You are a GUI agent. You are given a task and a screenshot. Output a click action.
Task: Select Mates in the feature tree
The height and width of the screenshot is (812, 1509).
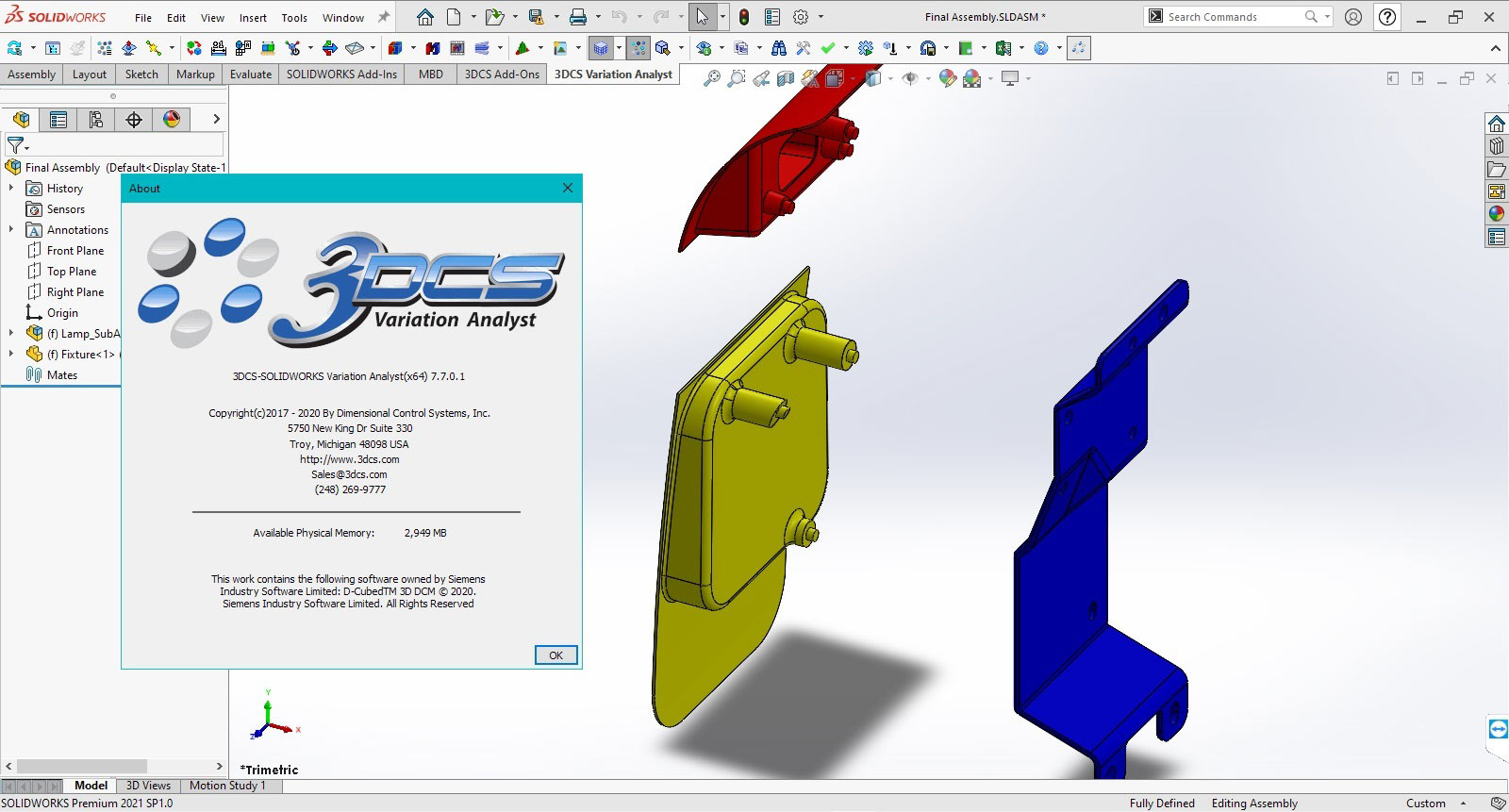tap(62, 375)
